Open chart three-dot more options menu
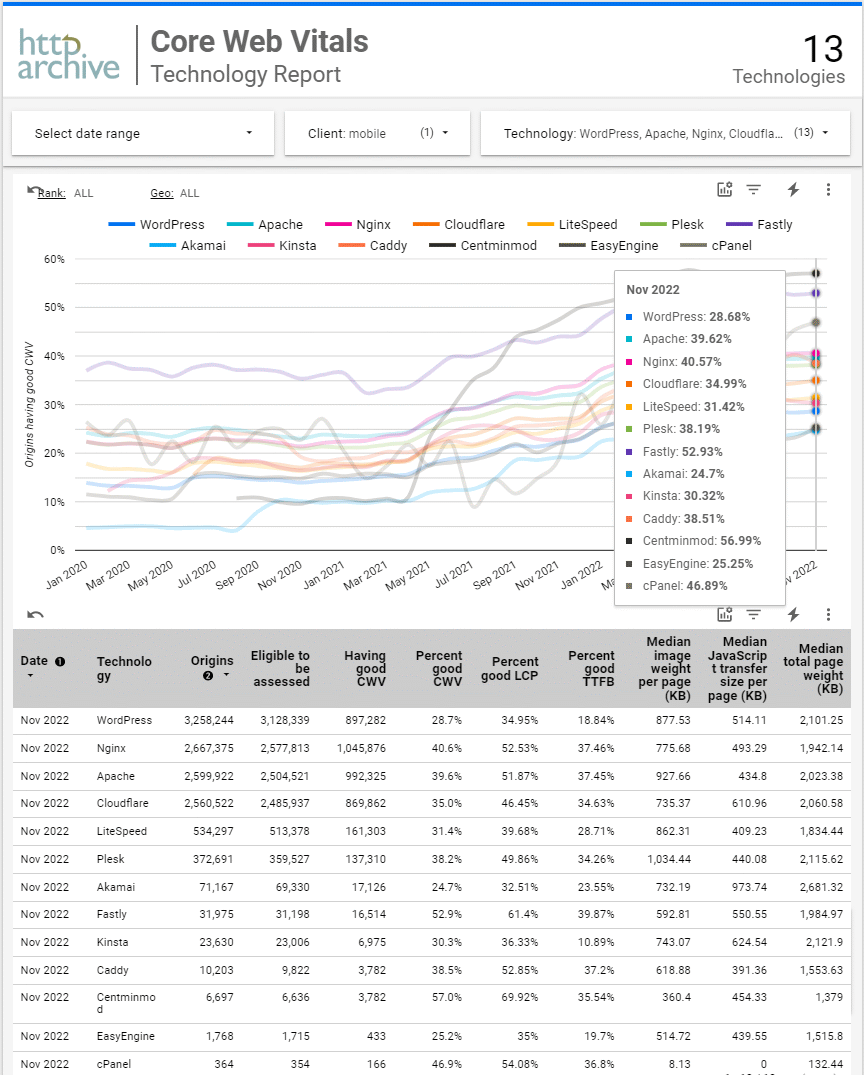The height and width of the screenshot is (1075, 864). pos(828,189)
